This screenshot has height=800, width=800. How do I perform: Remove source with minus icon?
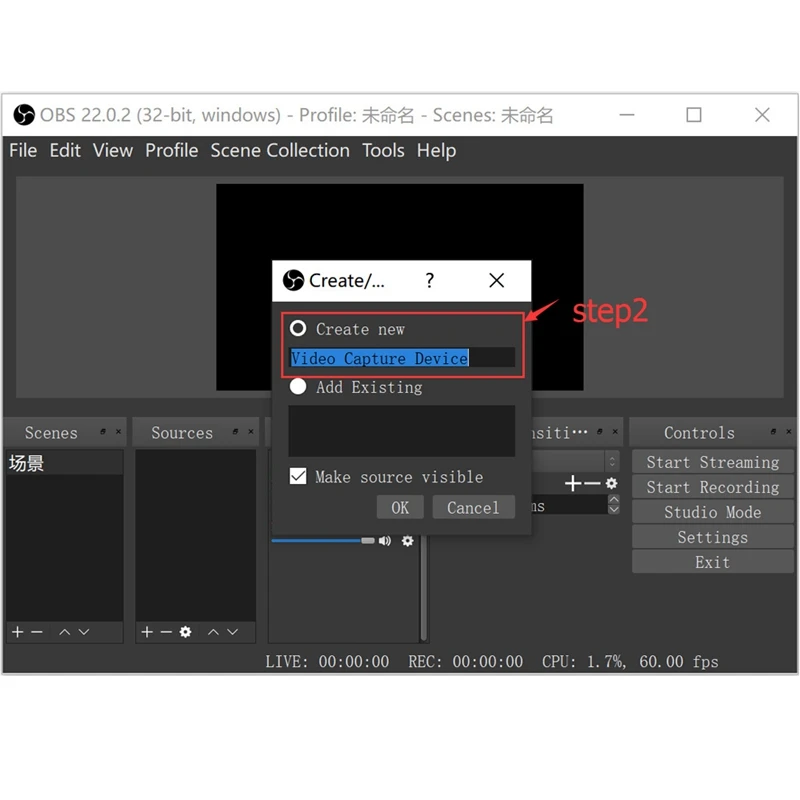pyautogui.click(x=166, y=632)
